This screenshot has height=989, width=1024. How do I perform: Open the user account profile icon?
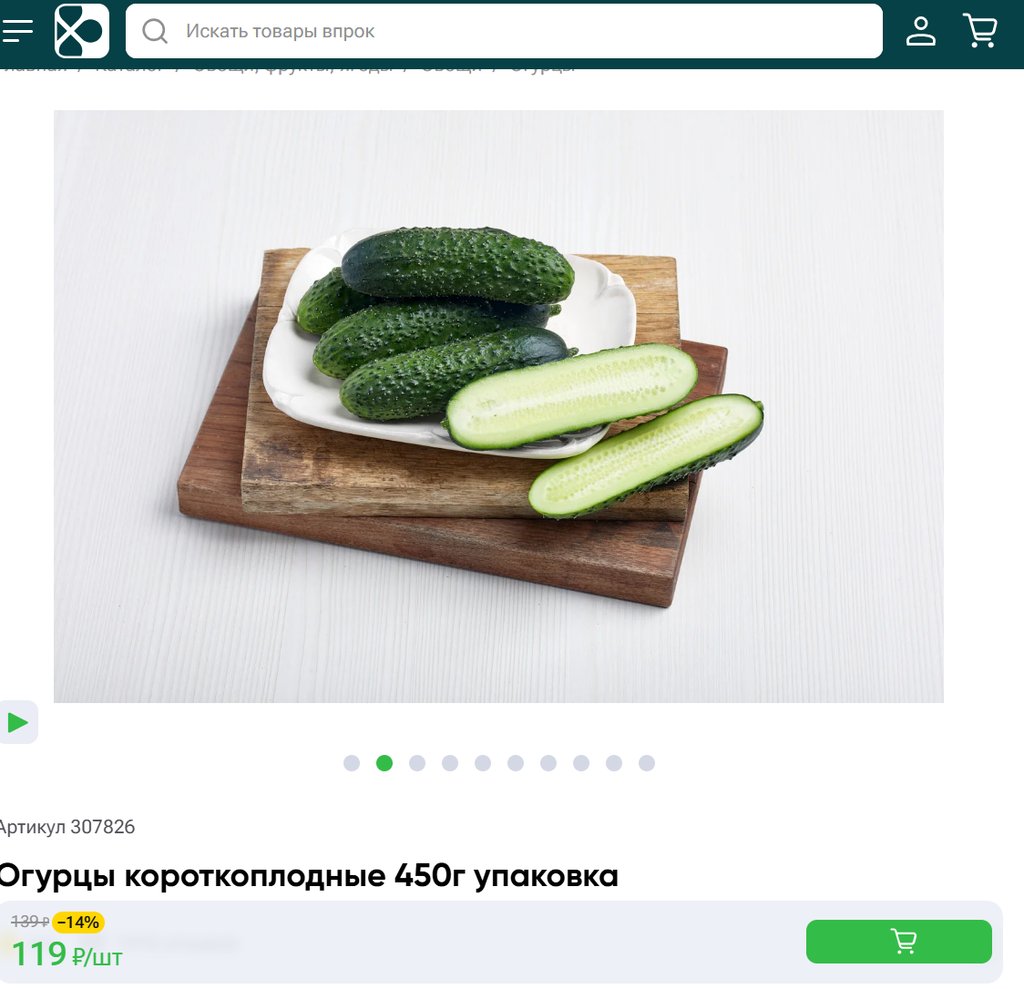920,31
